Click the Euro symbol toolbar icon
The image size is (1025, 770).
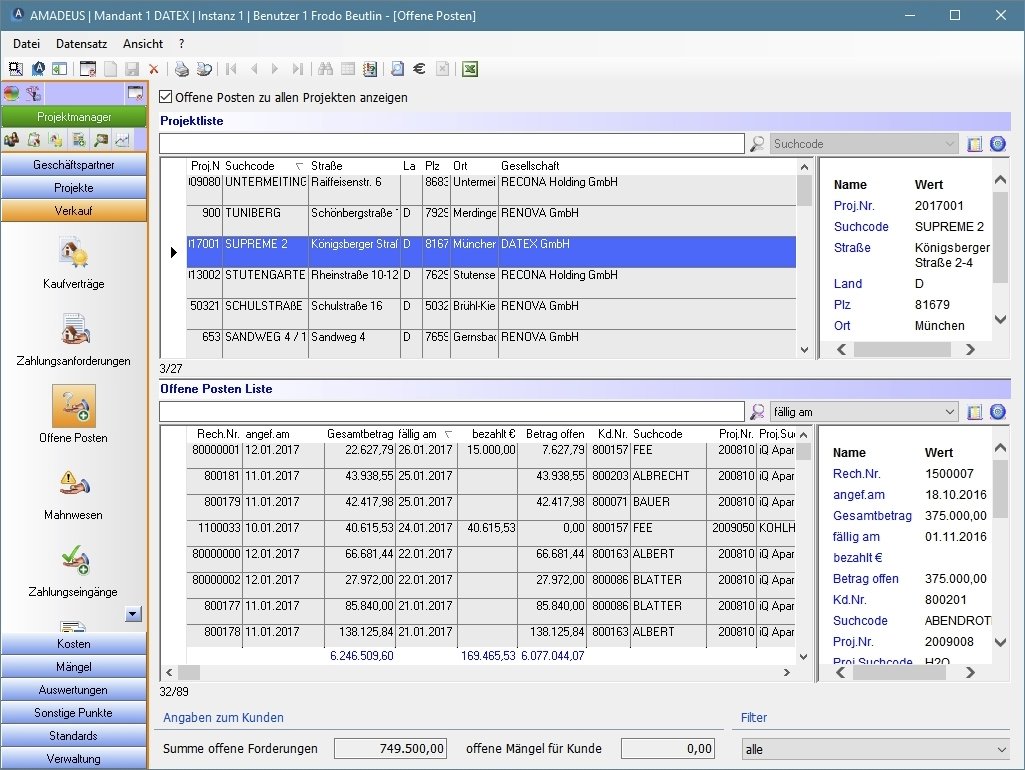click(x=420, y=69)
